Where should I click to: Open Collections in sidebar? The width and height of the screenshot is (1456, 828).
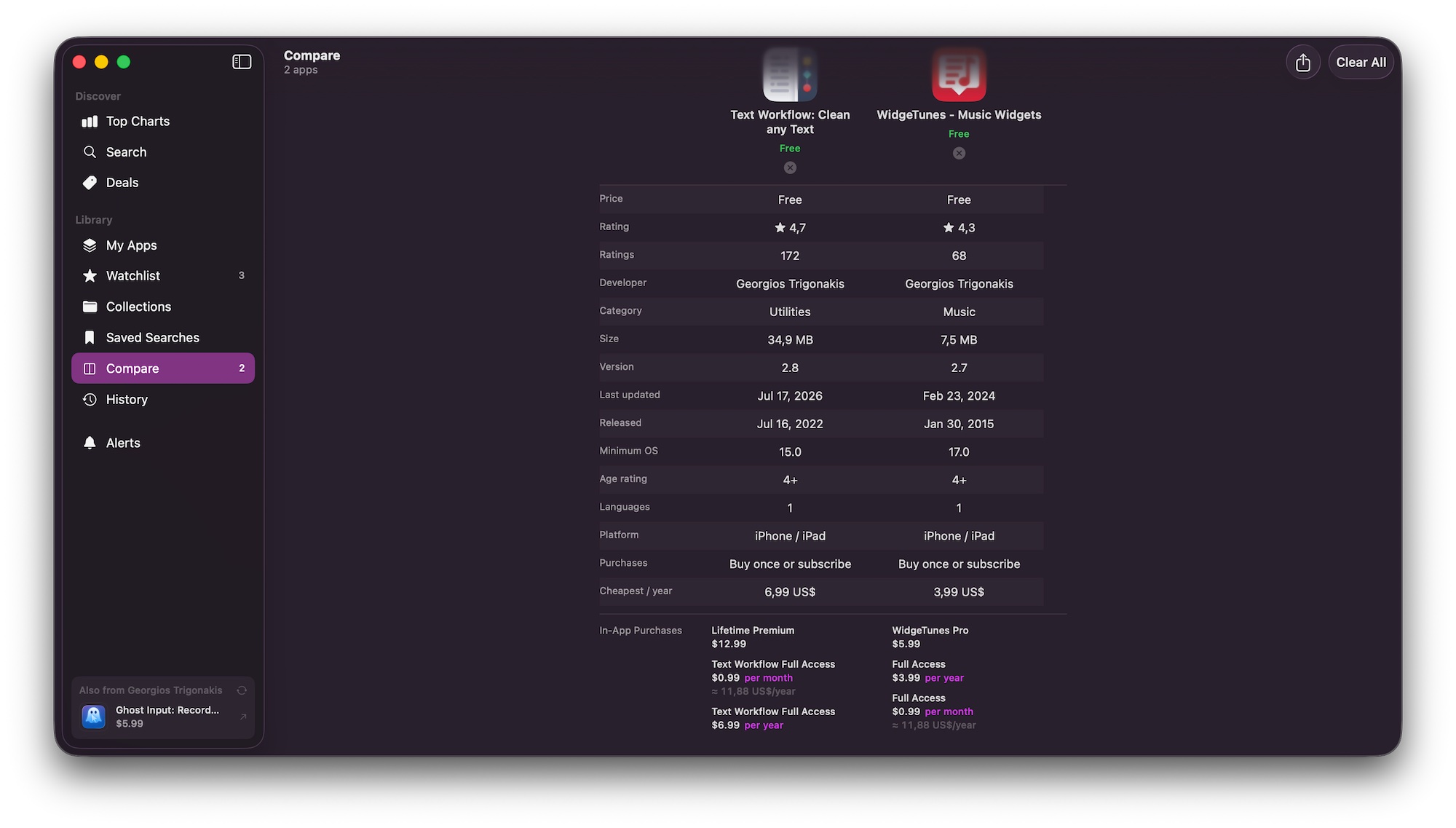click(x=163, y=307)
